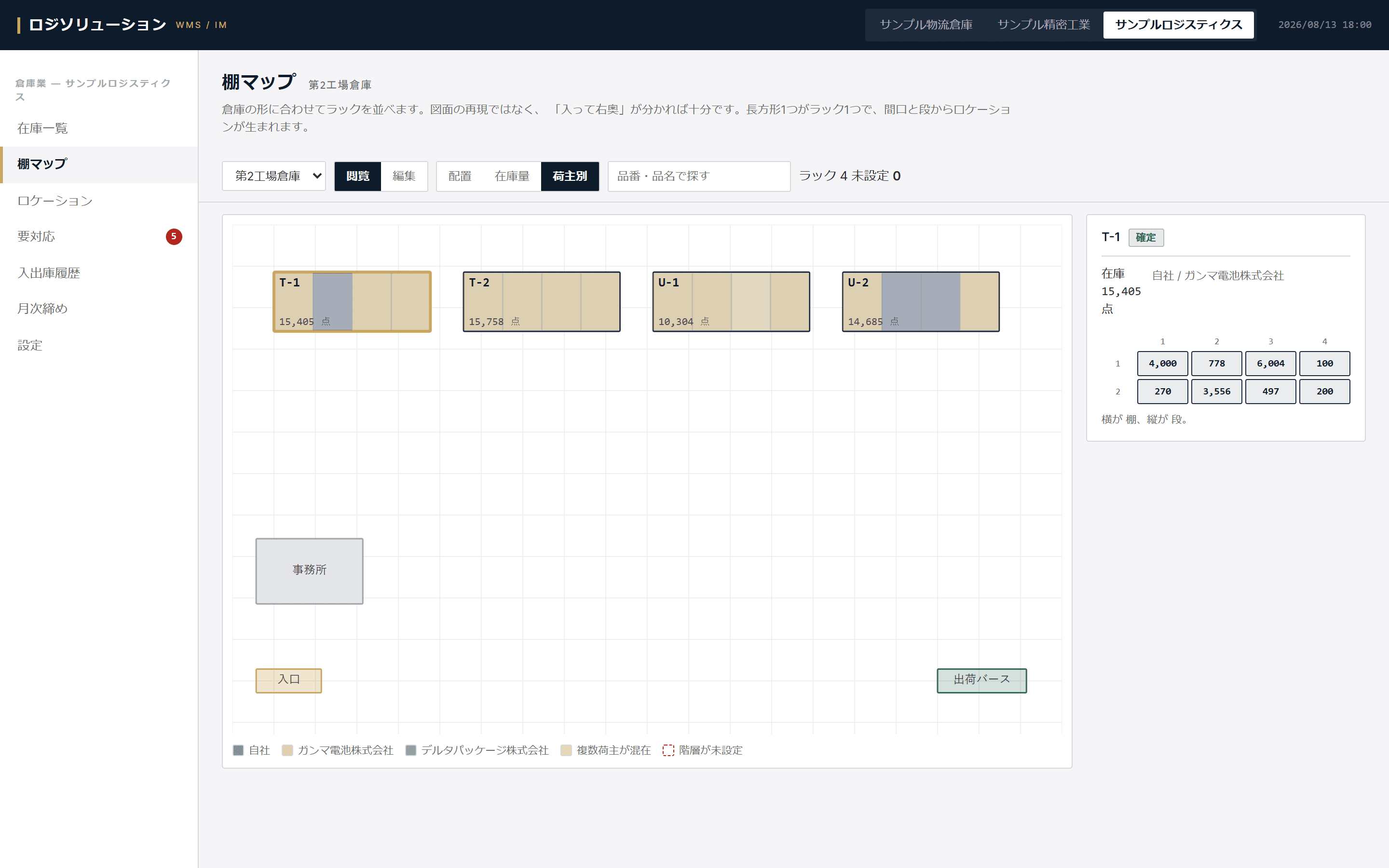Click the ガンマ電池株式会社 legend swatch

click(287, 750)
